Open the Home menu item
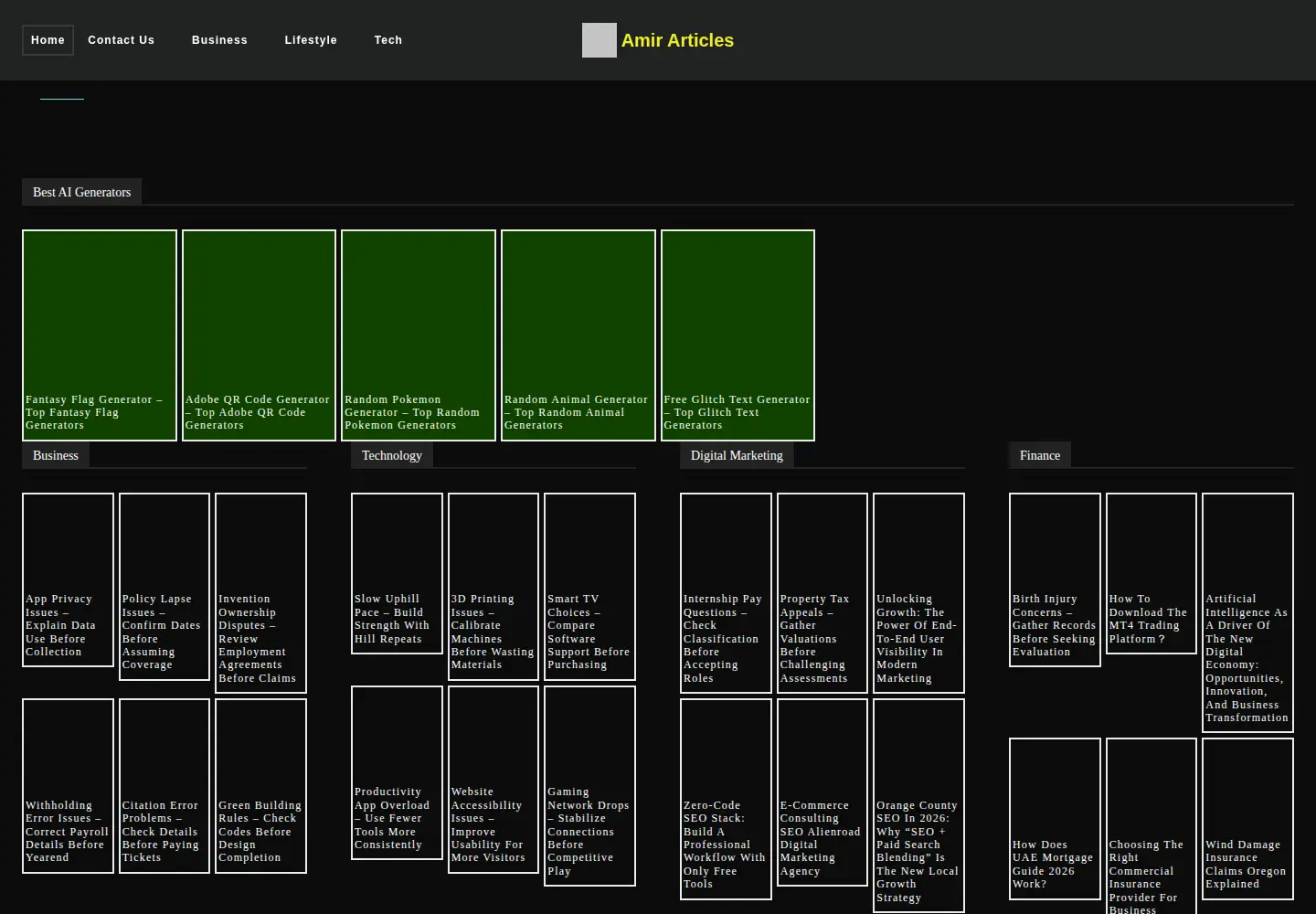Viewport: 1316px width, 914px height. click(x=48, y=40)
